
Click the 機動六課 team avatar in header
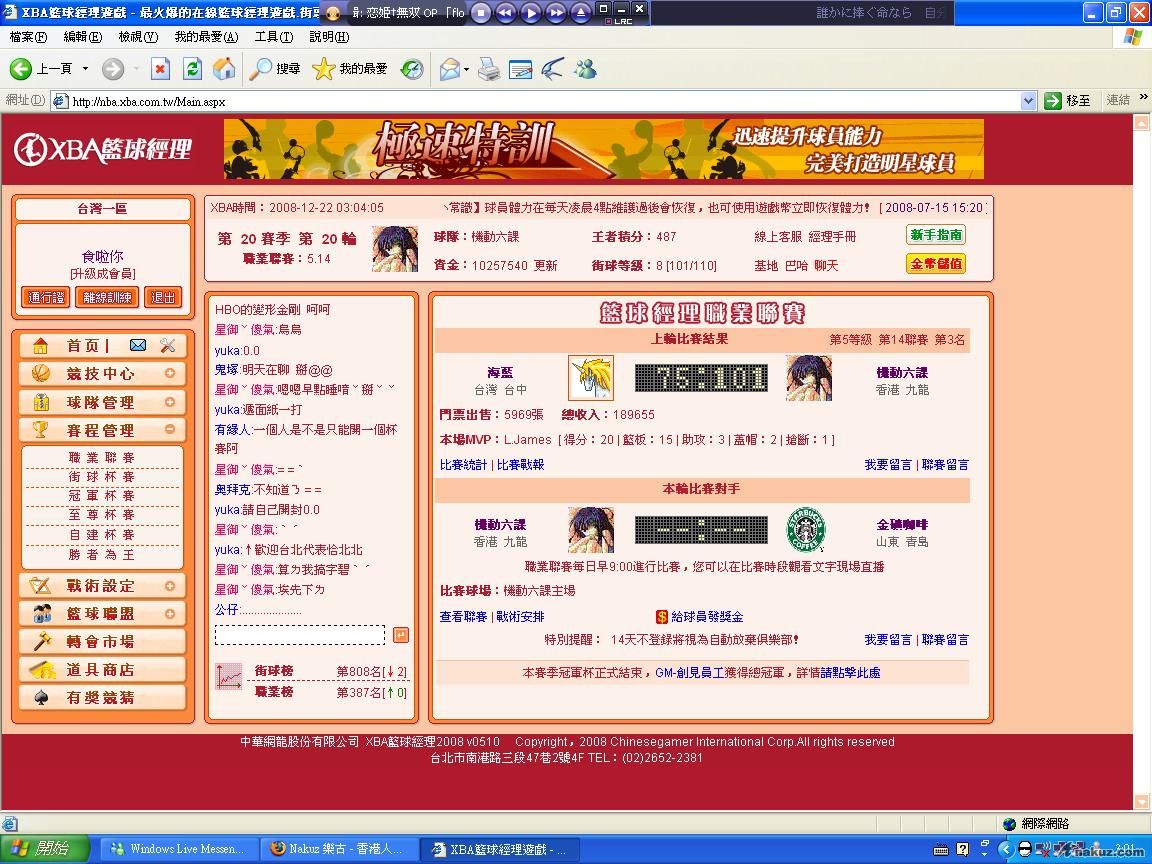click(395, 249)
